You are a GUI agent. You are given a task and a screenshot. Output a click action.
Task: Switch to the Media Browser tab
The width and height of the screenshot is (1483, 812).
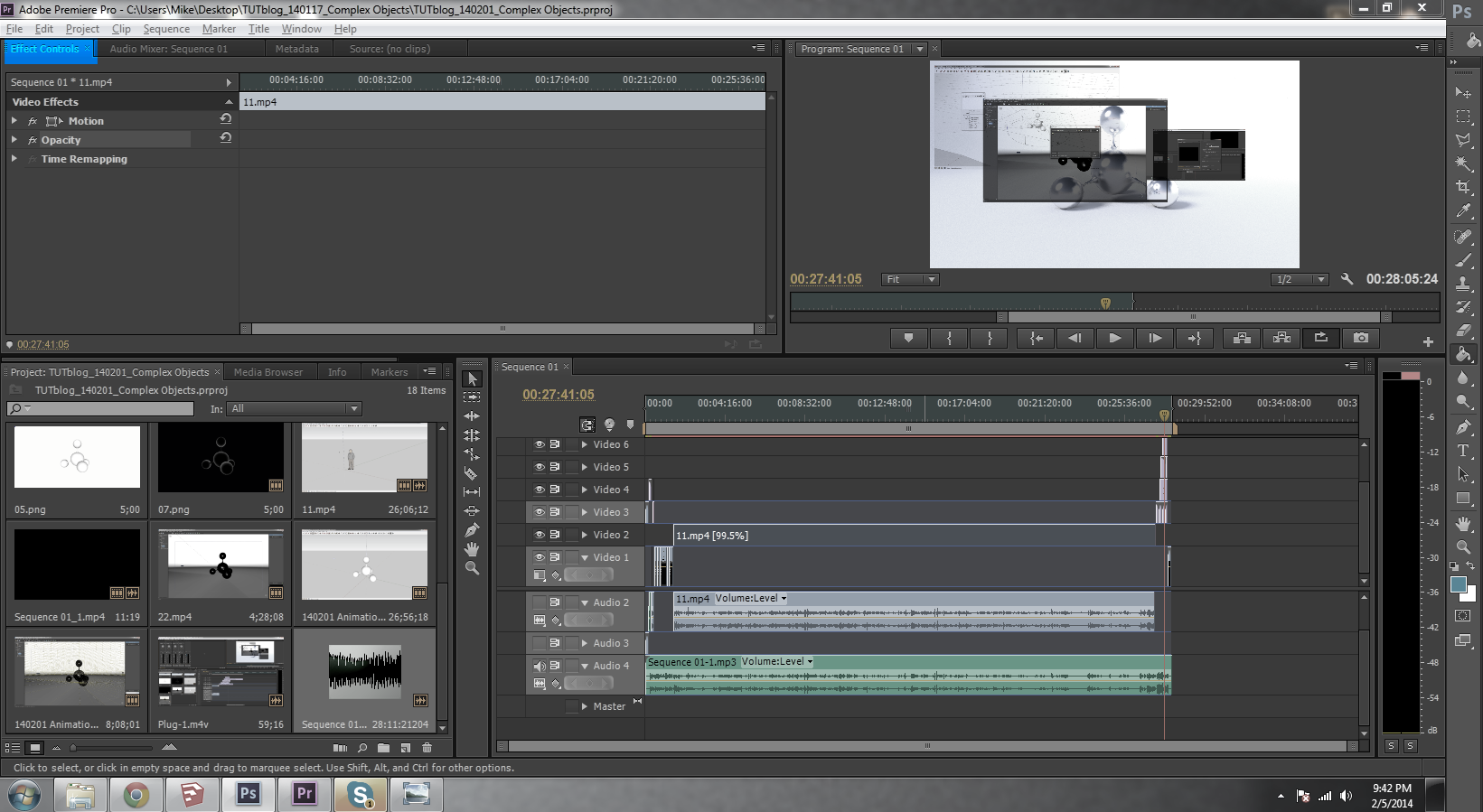pos(268,372)
